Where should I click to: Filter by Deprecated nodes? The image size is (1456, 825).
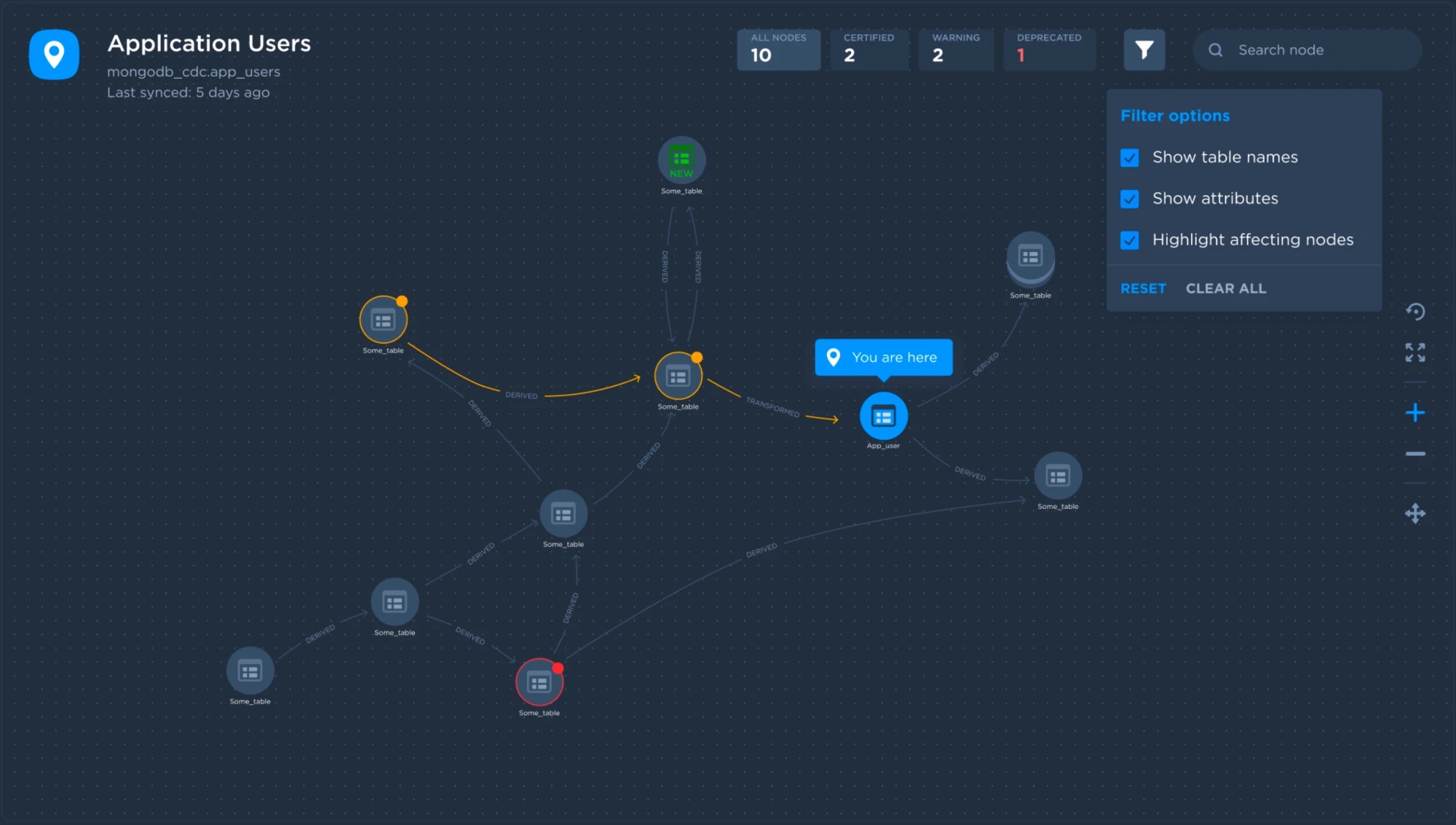click(1049, 50)
